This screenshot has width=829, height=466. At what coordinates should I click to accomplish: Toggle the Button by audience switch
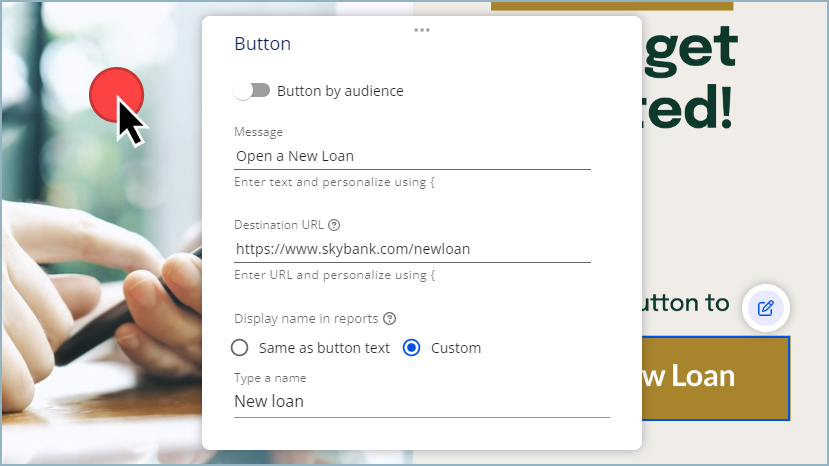pyautogui.click(x=252, y=91)
